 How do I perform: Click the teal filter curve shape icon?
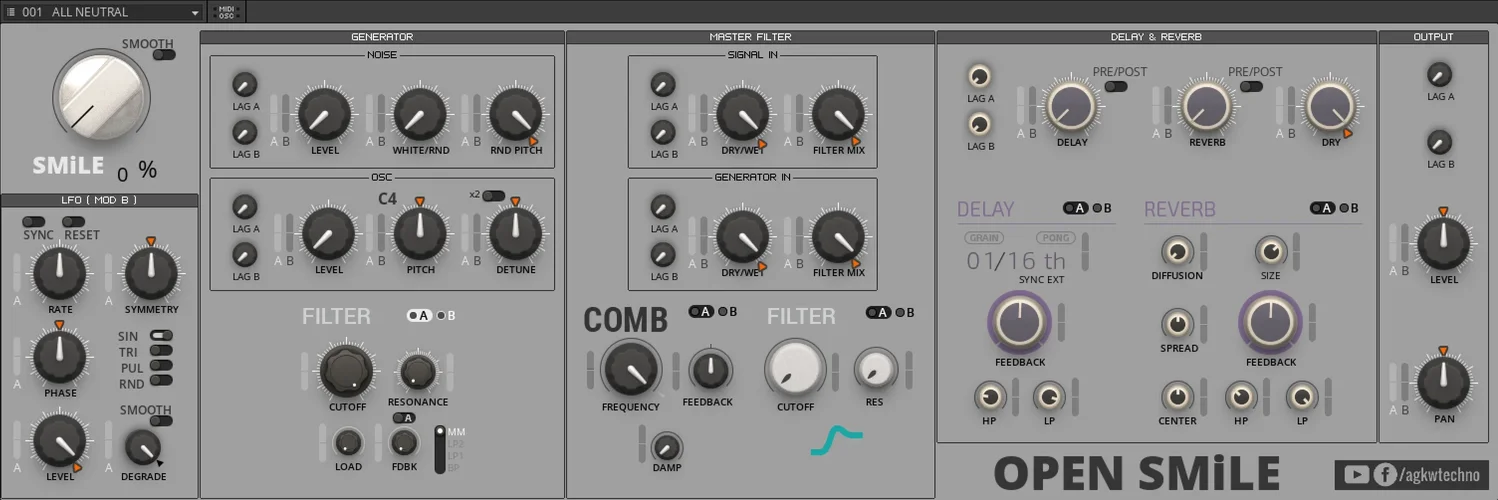click(x=836, y=440)
